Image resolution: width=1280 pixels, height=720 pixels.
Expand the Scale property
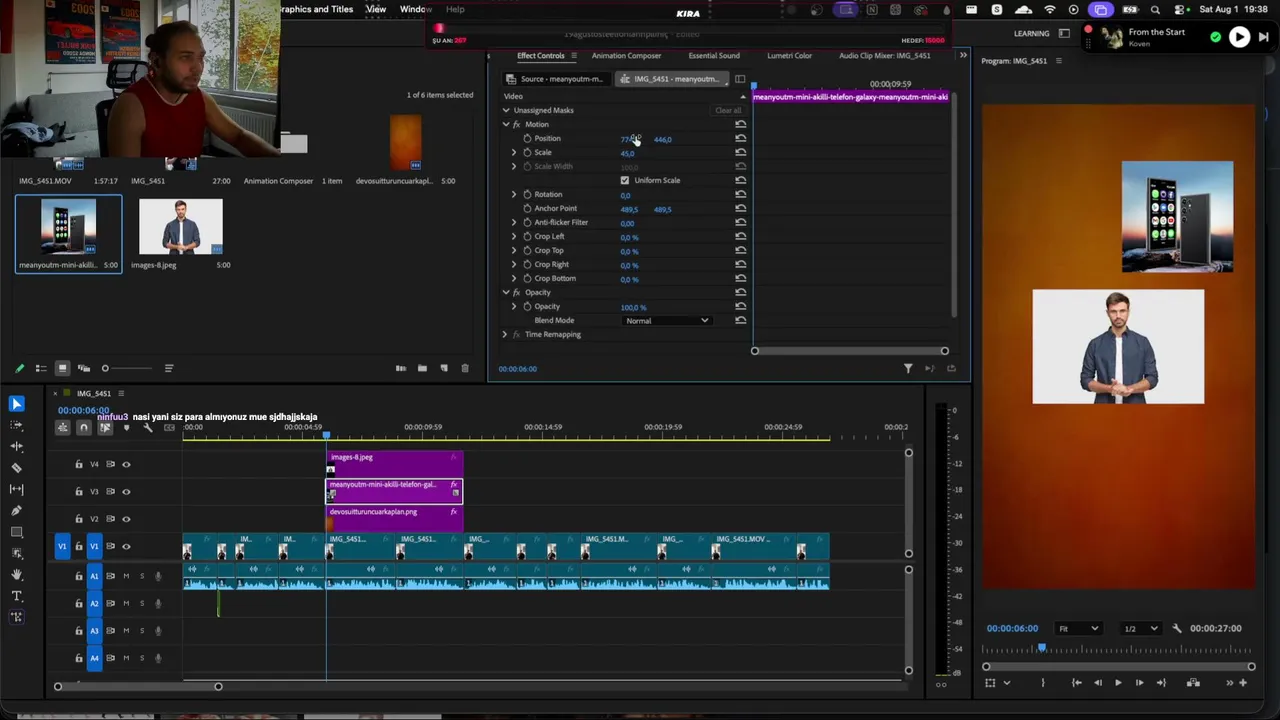click(514, 152)
